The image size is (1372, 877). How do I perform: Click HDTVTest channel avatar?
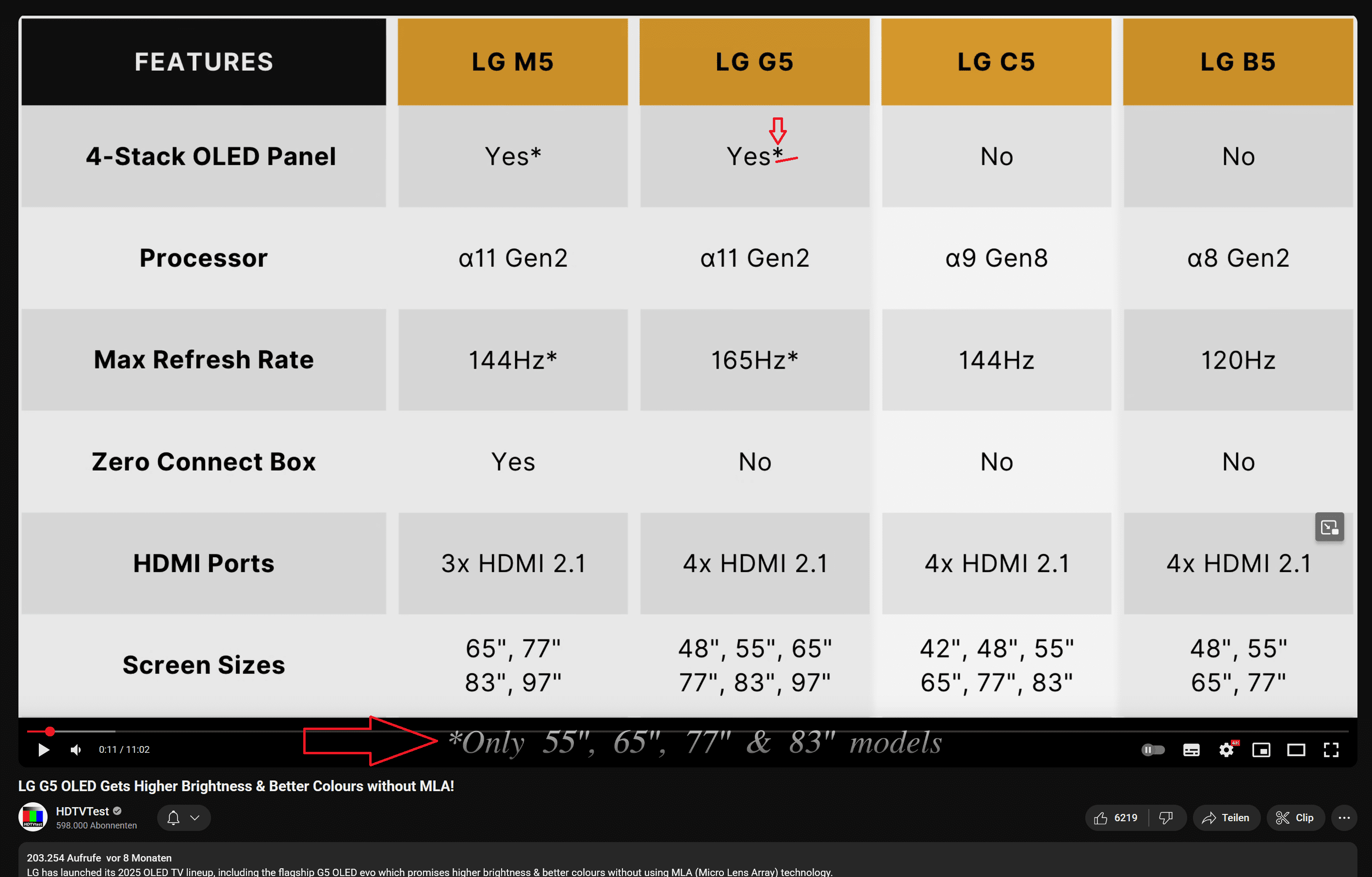33,817
